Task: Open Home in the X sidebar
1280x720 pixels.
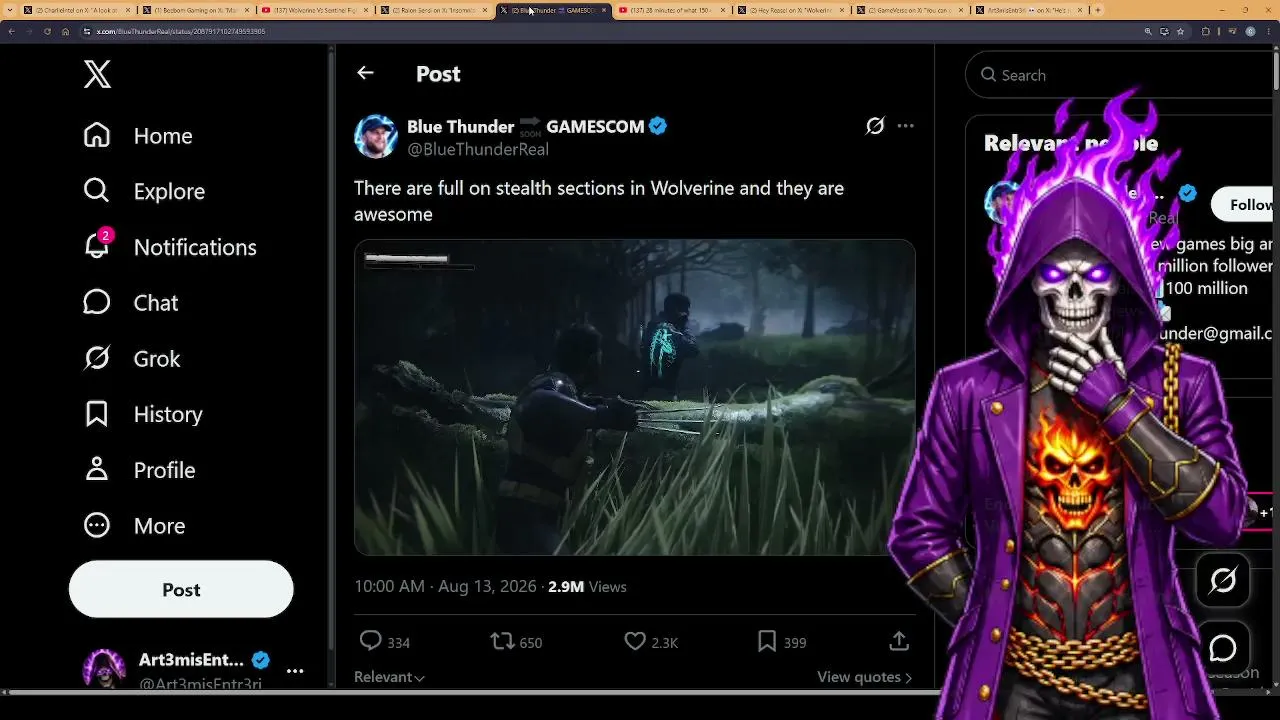Action: click(x=138, y=136)
